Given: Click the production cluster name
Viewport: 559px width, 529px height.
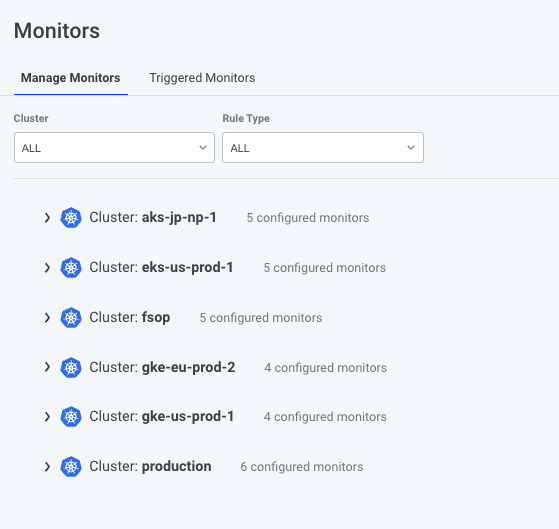Looking at the screenshot, I should 176,466.
